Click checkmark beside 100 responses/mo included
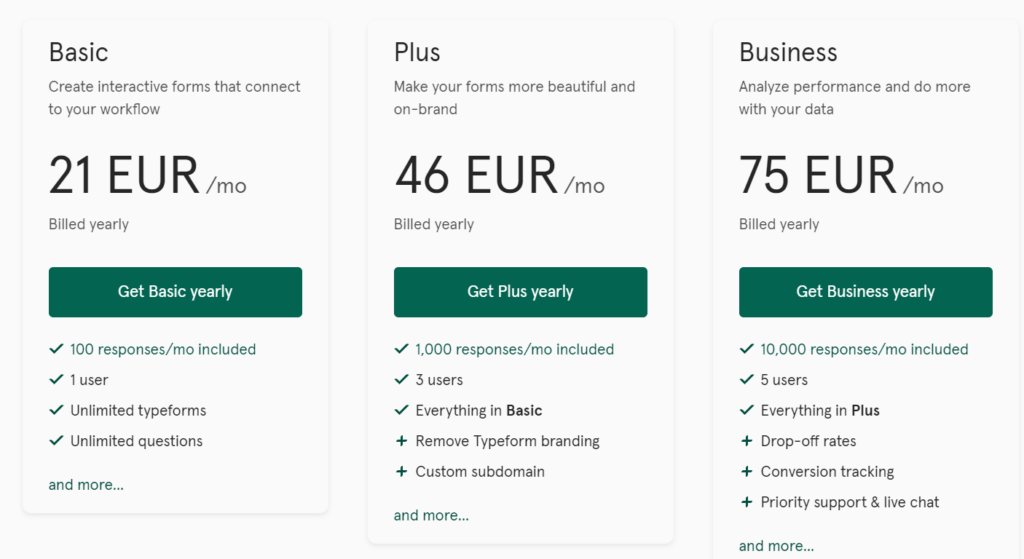Viewport: 1024px width, 559px height. [56, 349]
